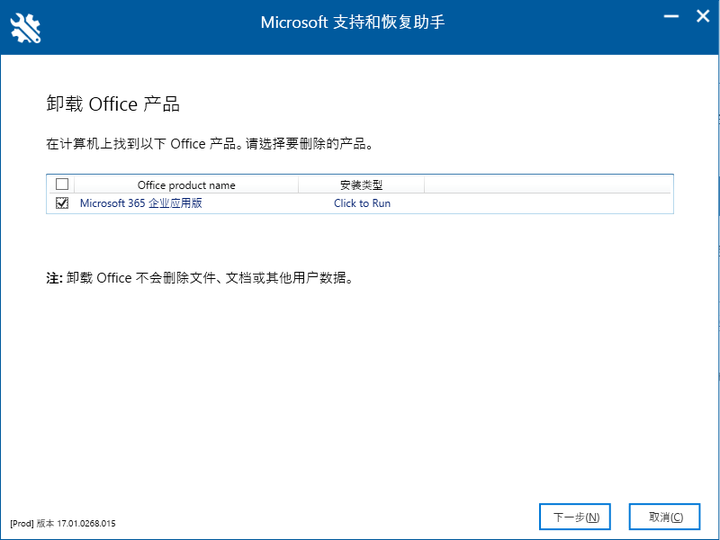
Task: Toggle the select-all checkbox in the list header
Action: pos(62,184)
